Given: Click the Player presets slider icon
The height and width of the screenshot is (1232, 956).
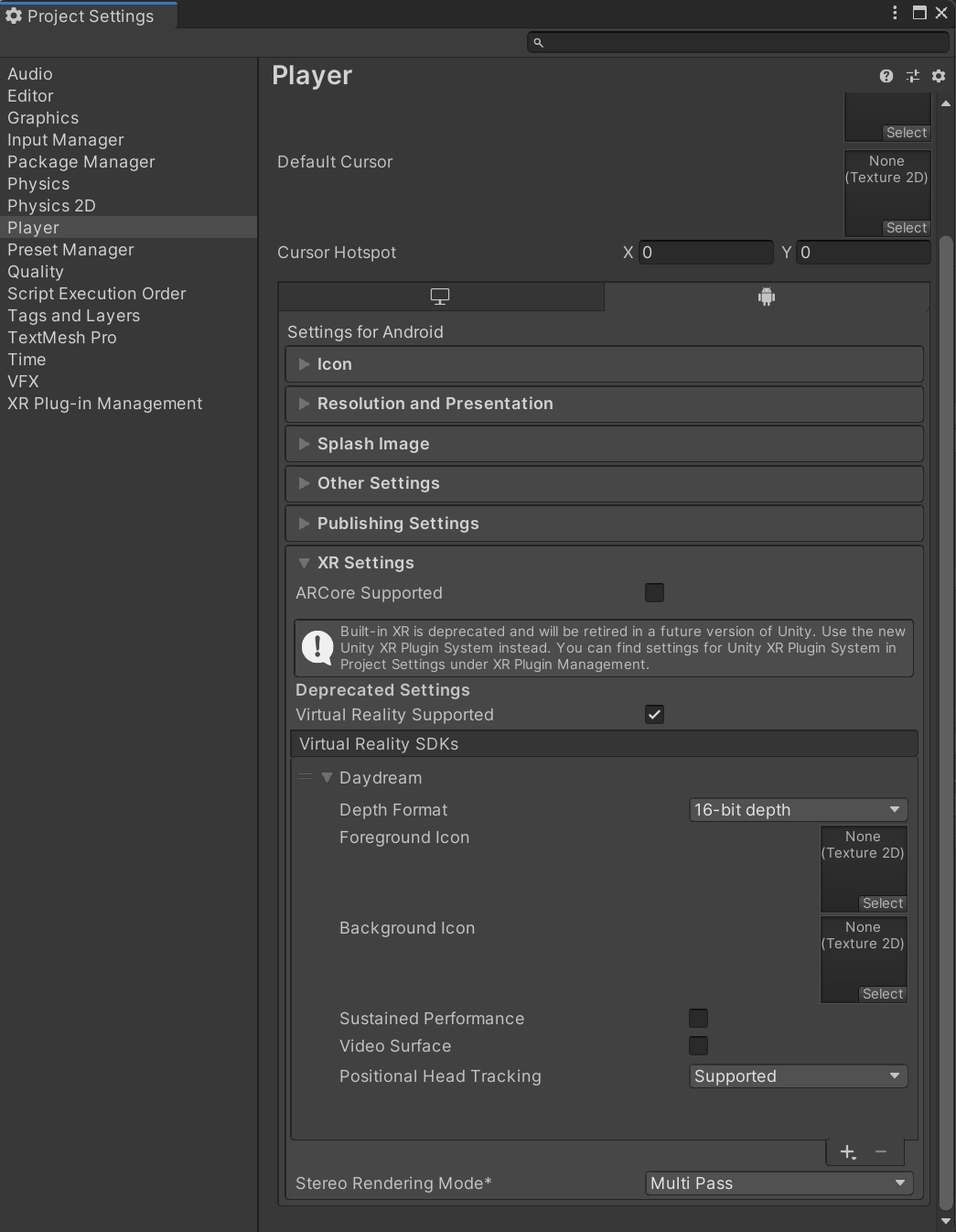Looking at the screenshot, I should pos(912,76).
